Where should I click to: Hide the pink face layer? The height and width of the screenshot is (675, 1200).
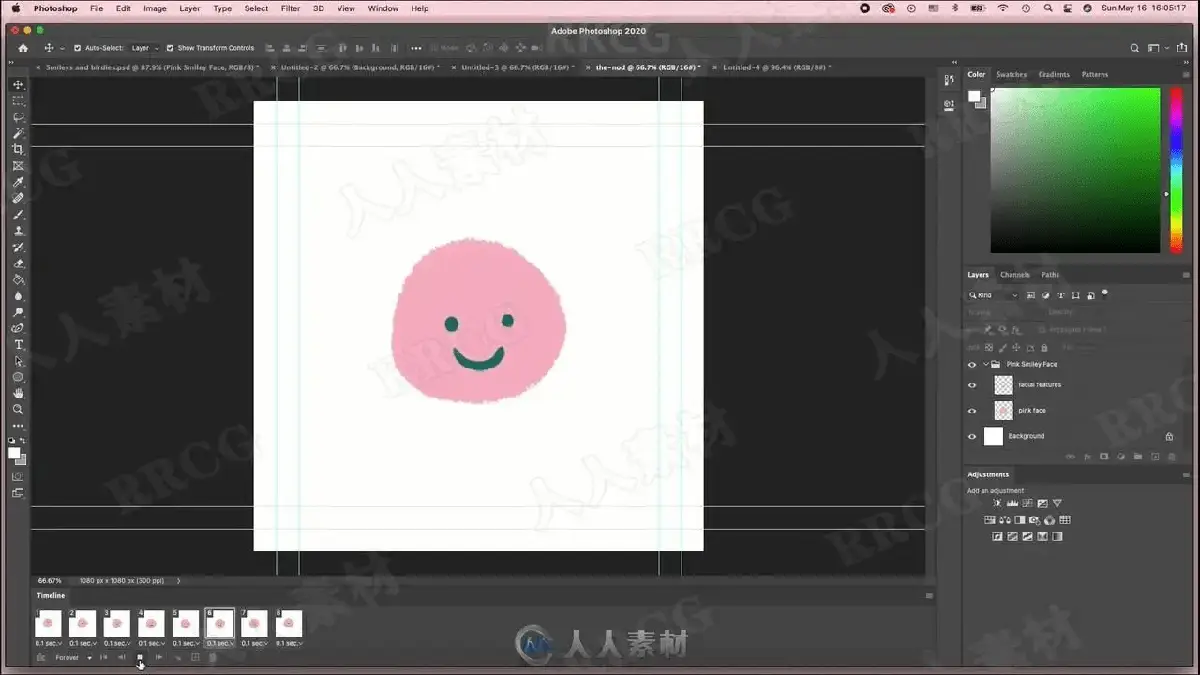972,411
